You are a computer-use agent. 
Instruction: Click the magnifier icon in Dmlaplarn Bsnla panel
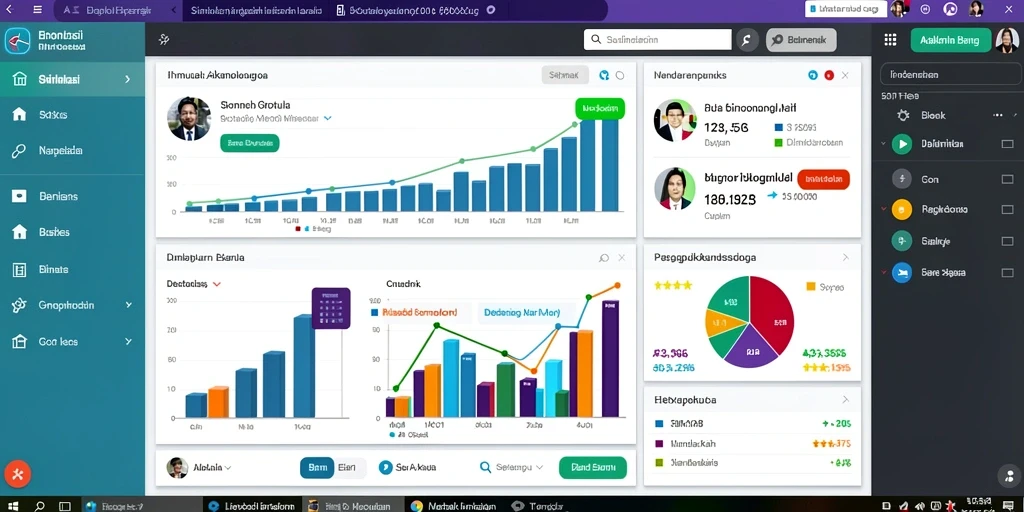point(603,258)
